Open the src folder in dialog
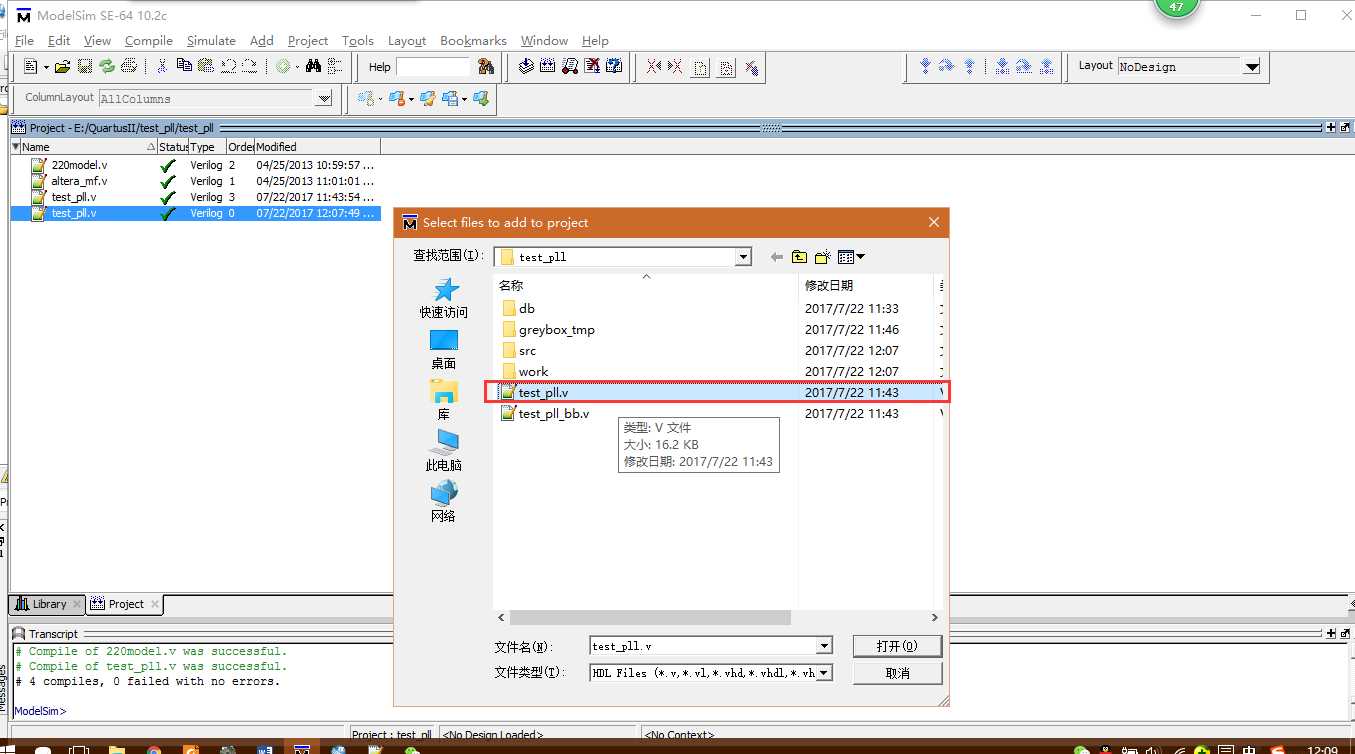Viewport: 1355px width, 754px height. (x=527, y=351)
